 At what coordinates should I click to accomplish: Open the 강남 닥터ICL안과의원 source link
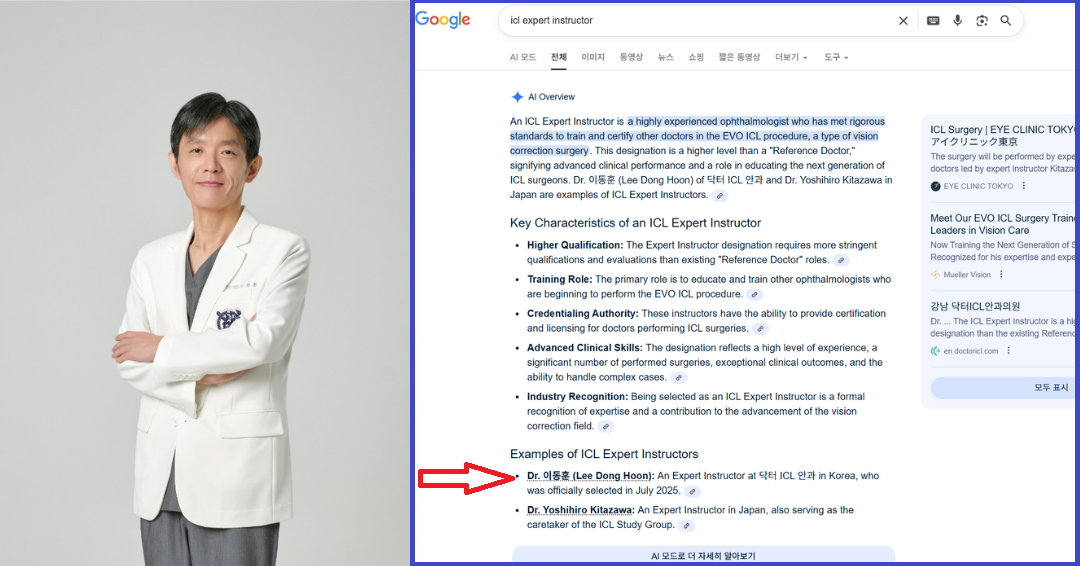pyautogui.click(x=975, y=306)
